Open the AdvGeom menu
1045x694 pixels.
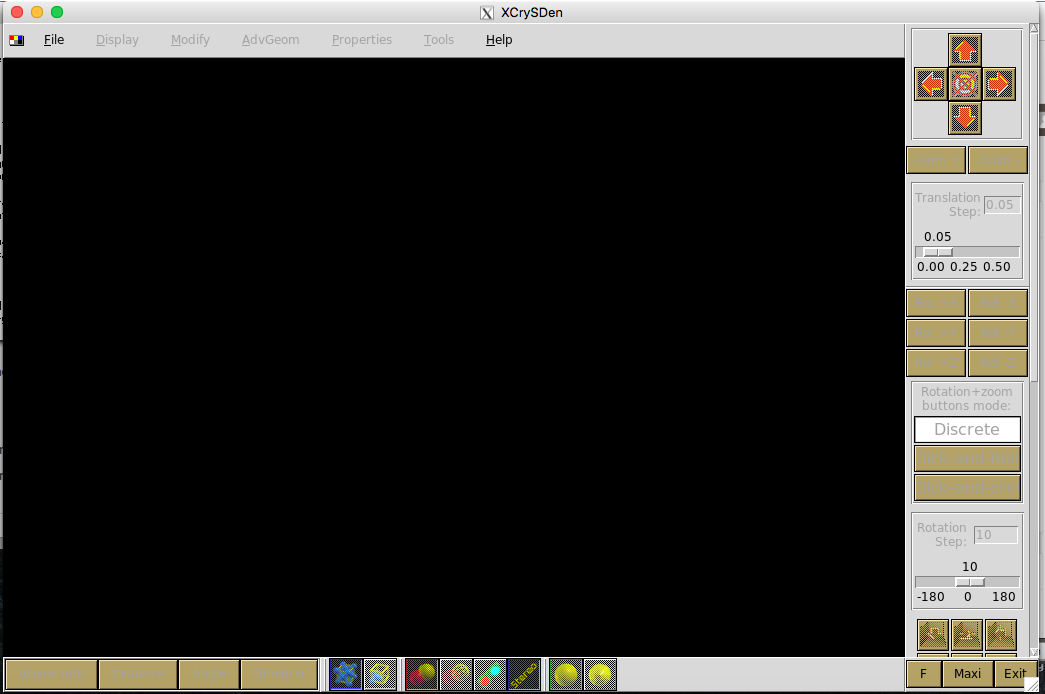coord(271,40)
